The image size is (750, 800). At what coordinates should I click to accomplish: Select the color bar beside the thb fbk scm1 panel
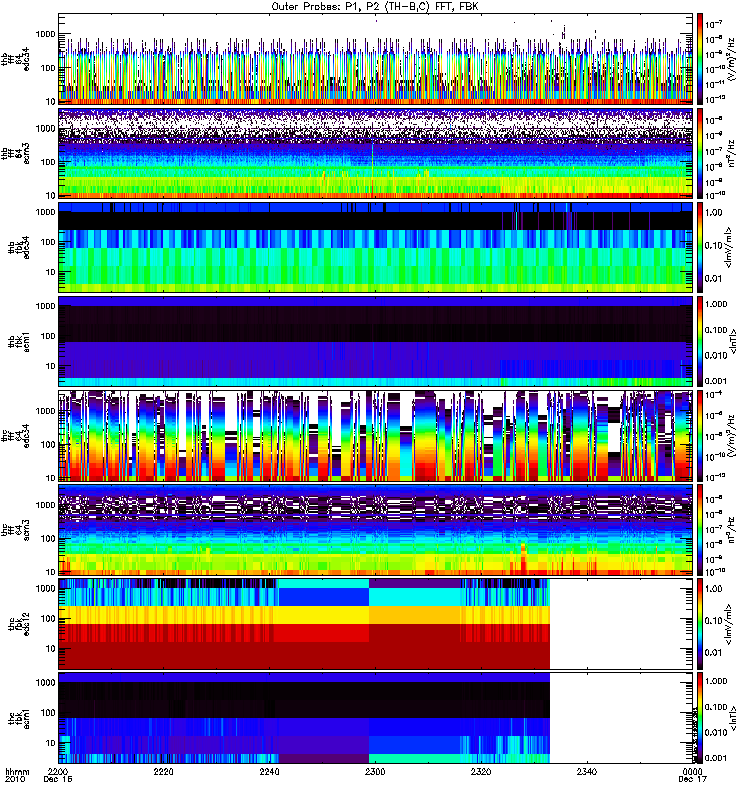(x=700, y=341)
